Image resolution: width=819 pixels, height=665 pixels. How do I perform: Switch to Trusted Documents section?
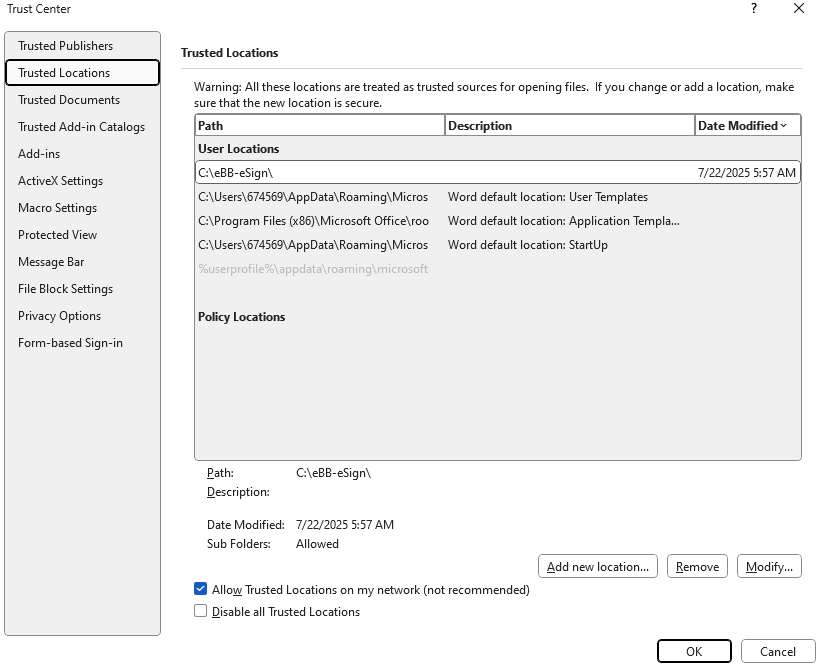(x=68, y=100)
